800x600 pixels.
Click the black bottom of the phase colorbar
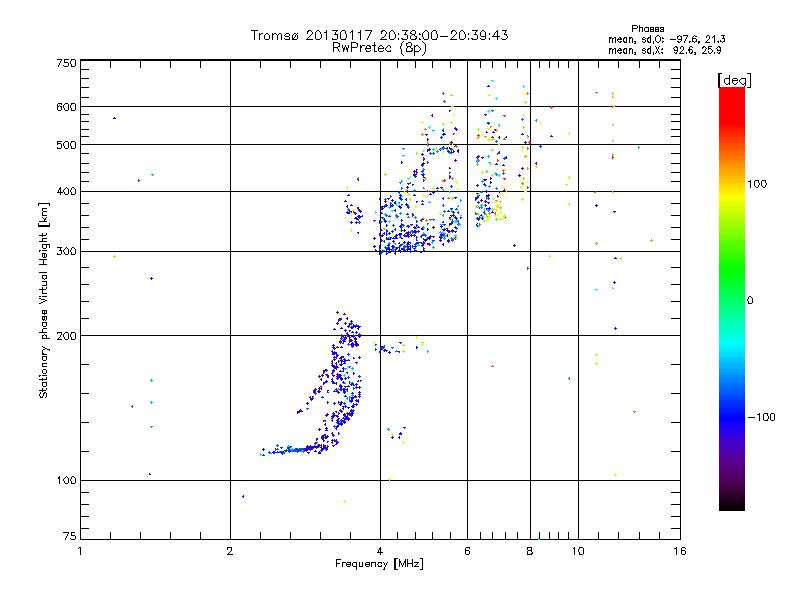point(732,503)
